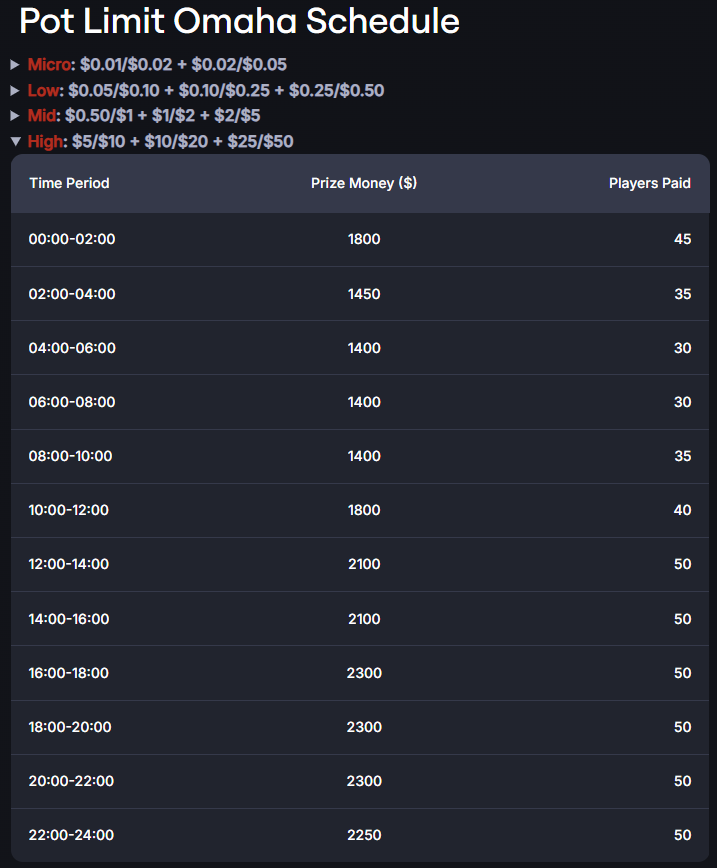Expand the Micro stakes disclosure triangle
This screenshot has height=868, width=717.
click(x=15, y=65)
